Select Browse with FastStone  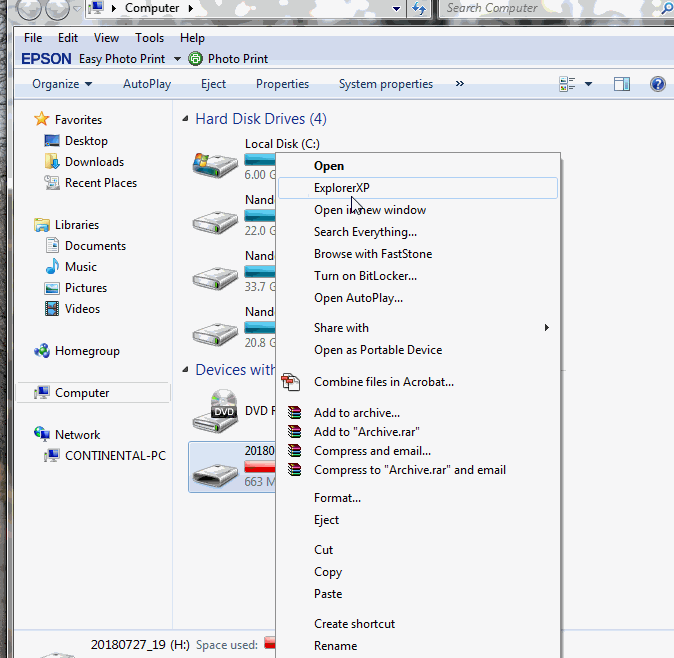[418, 254]
